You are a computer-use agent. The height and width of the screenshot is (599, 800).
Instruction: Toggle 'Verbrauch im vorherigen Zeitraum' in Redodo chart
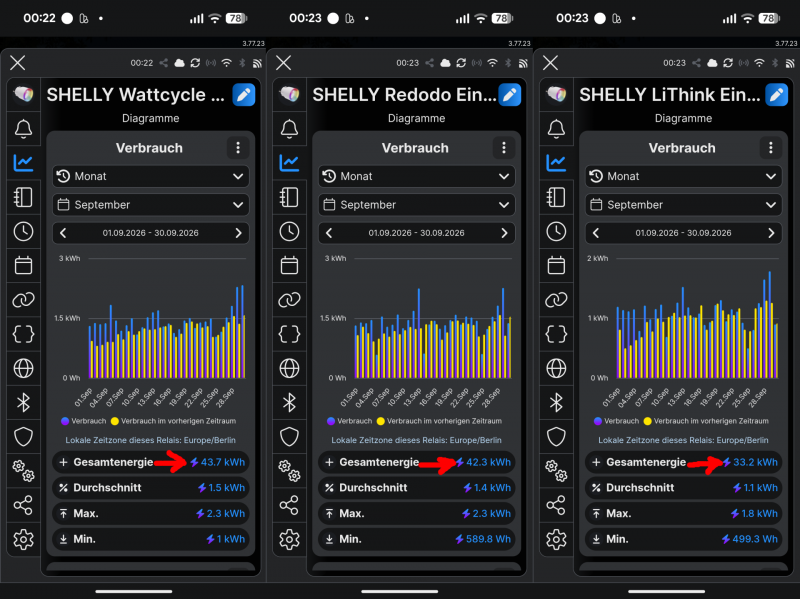439,421
